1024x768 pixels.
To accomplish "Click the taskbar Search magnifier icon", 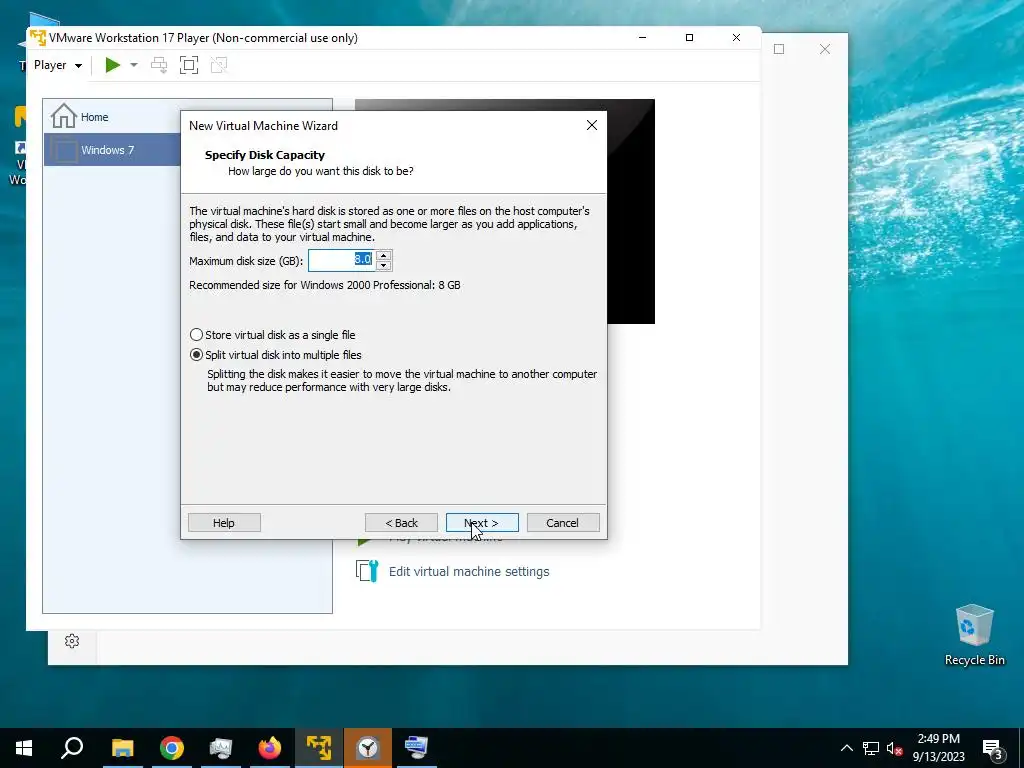I will pyautogui.click(x=72, y=748).
